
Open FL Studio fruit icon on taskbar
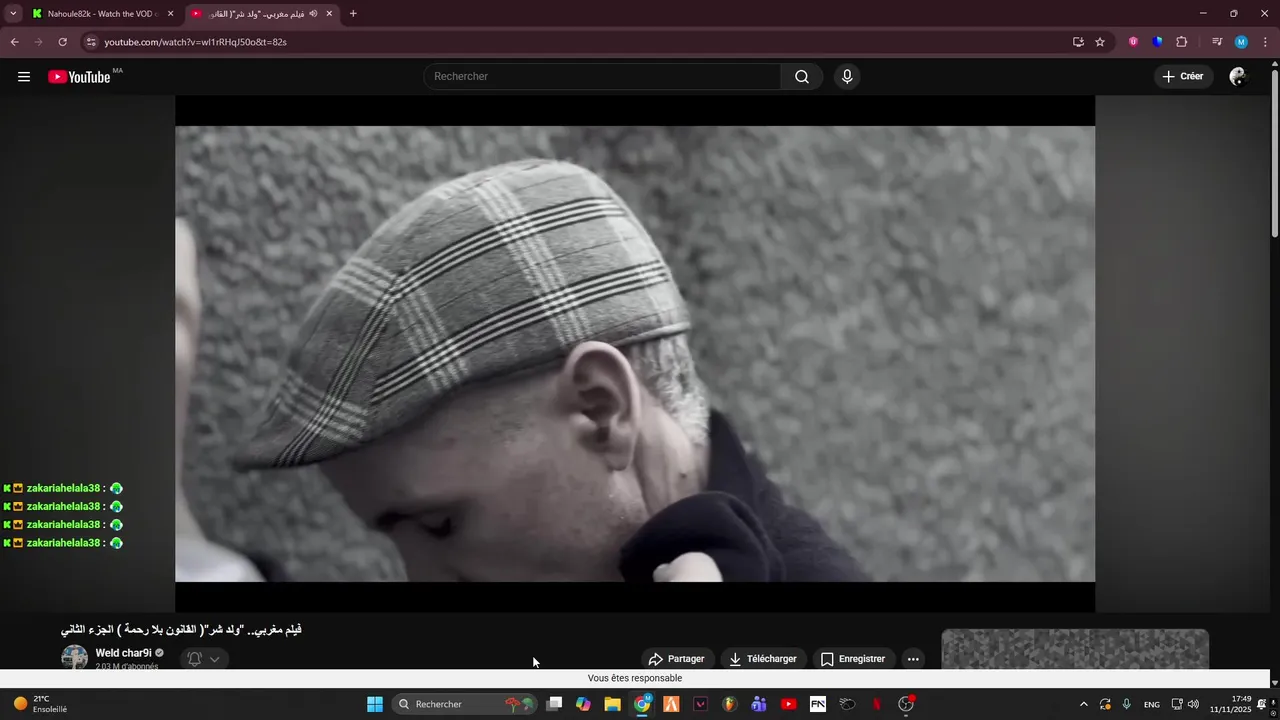coord(730,704)
